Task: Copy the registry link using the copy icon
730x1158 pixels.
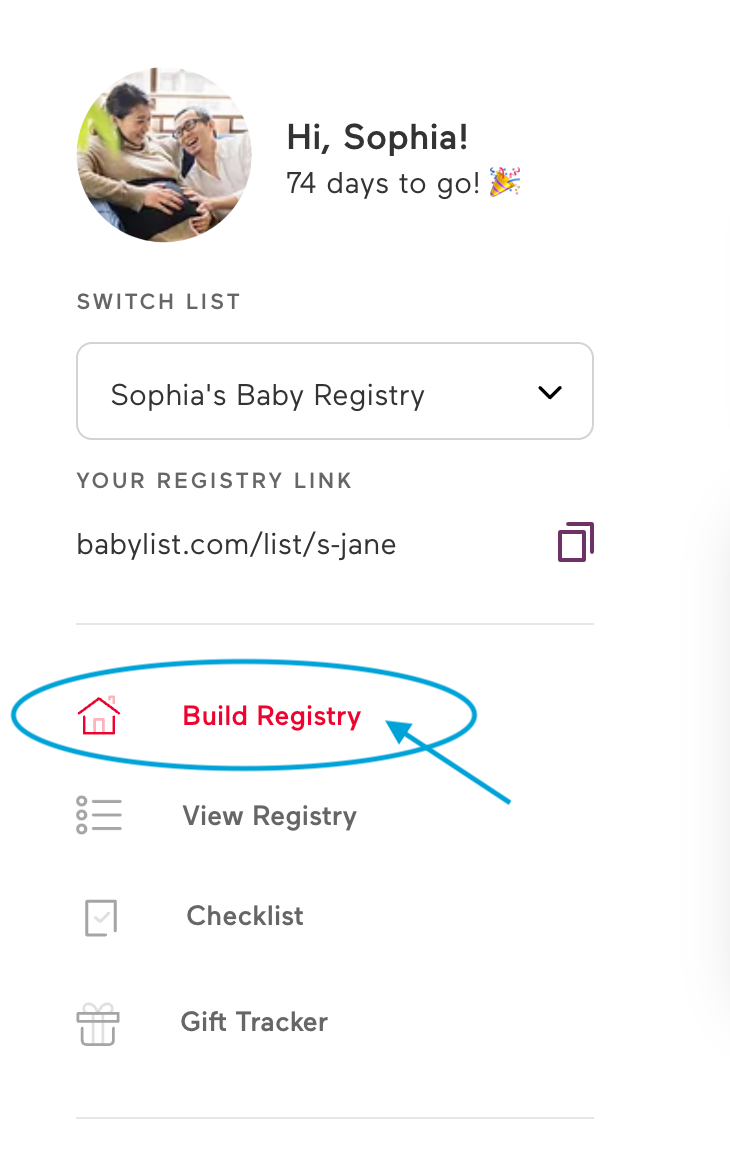Action: tap(574, 543)
